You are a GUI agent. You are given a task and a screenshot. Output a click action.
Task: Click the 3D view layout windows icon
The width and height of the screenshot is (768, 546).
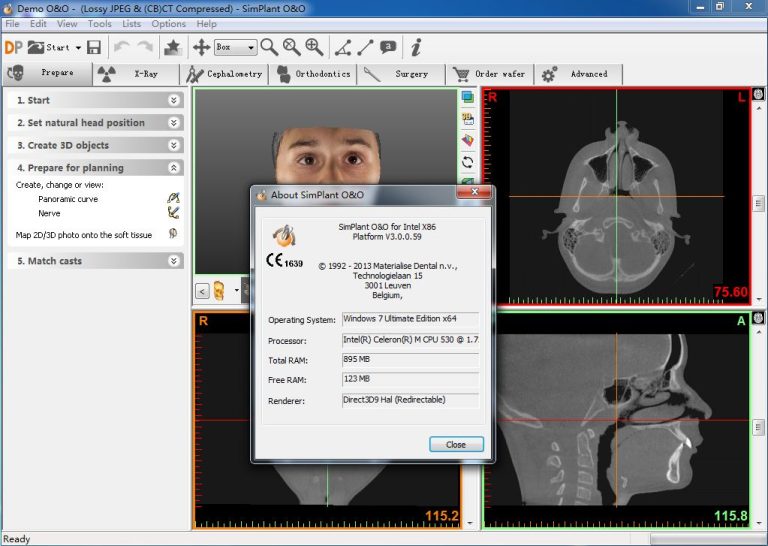pos(468,97)
